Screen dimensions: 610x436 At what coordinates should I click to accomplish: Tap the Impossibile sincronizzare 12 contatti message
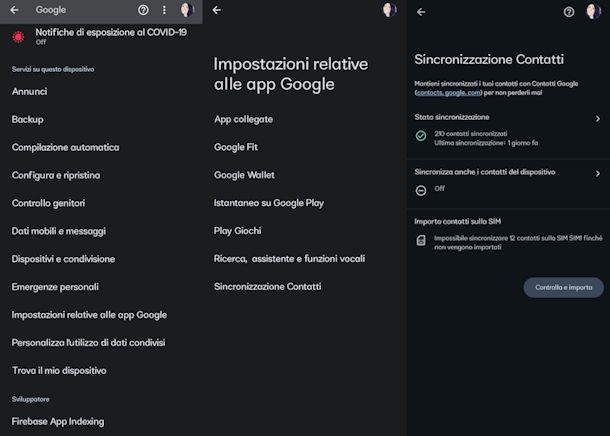pos(518,242)
